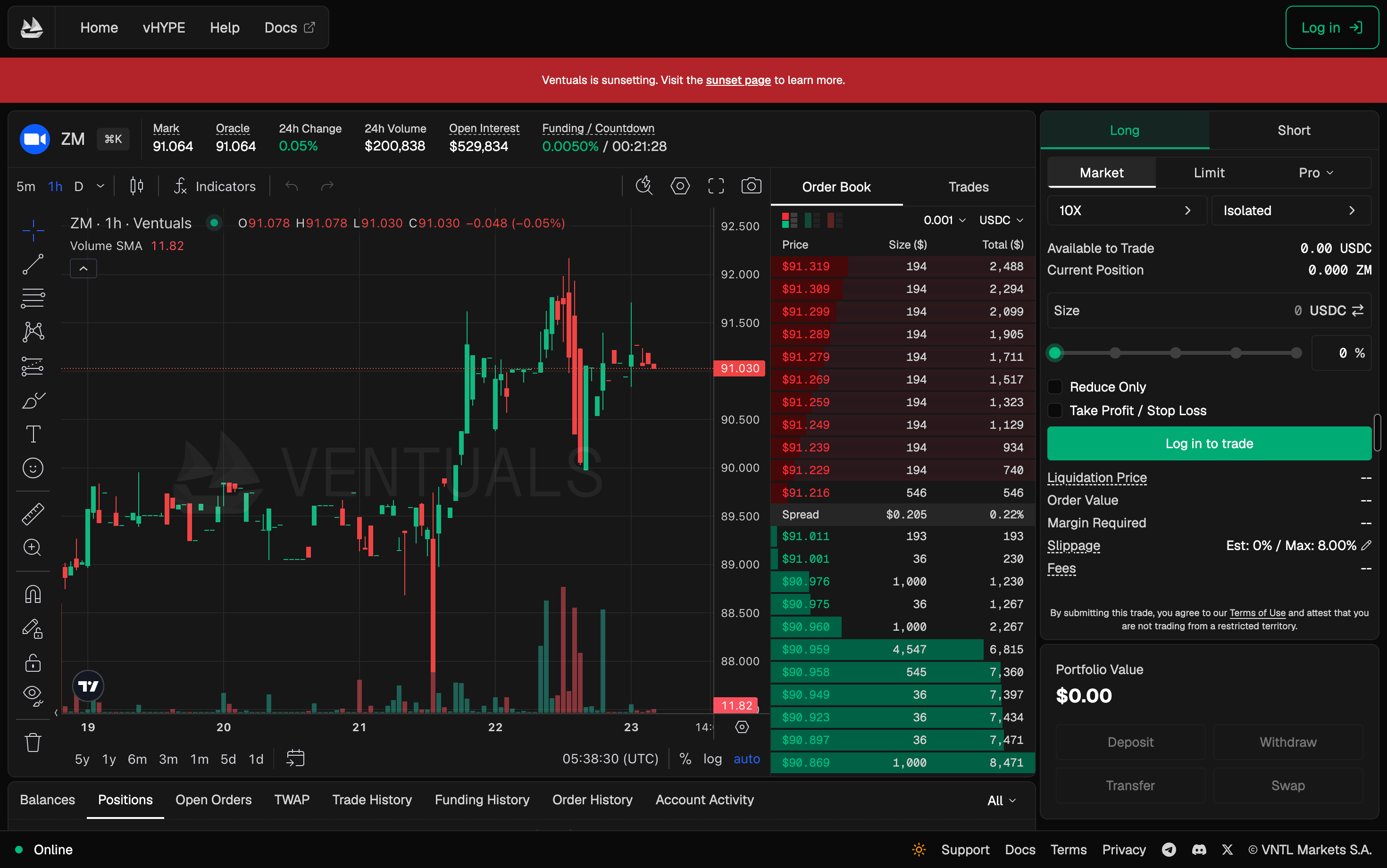Toggle the light theme sun icon

tap(919, 850)
